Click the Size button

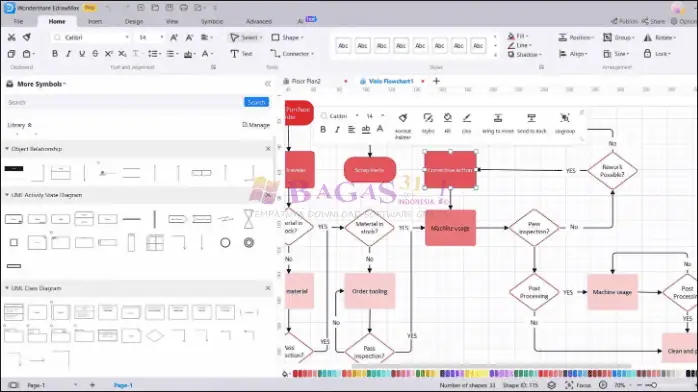point(617,54)
